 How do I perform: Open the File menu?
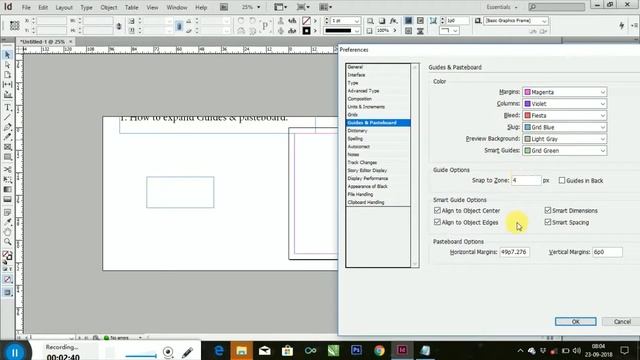point(26,7)
